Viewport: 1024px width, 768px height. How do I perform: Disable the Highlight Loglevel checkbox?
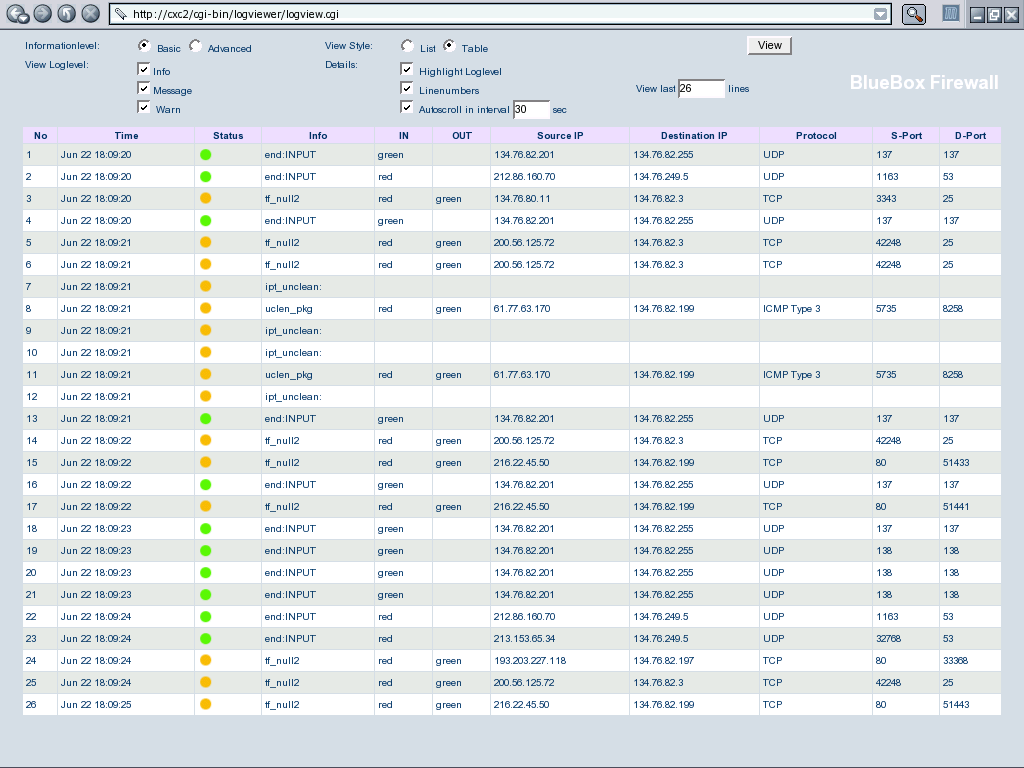click(407, 70)
